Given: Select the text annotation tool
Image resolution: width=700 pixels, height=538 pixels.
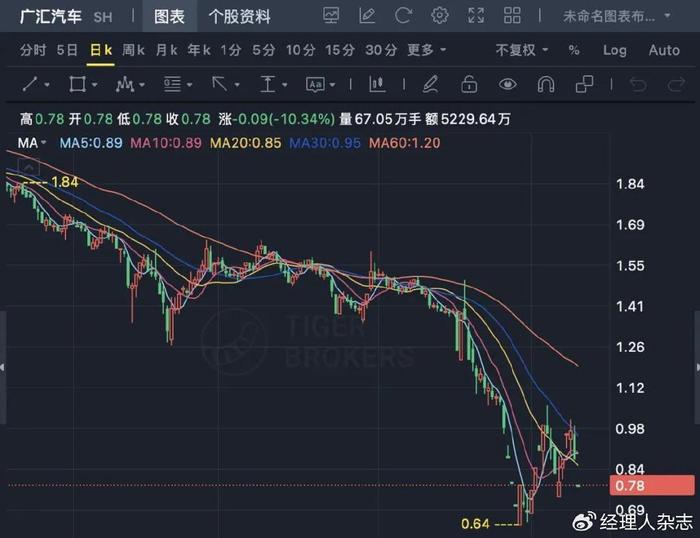Looking at the screenshot, I should (315, 84).
